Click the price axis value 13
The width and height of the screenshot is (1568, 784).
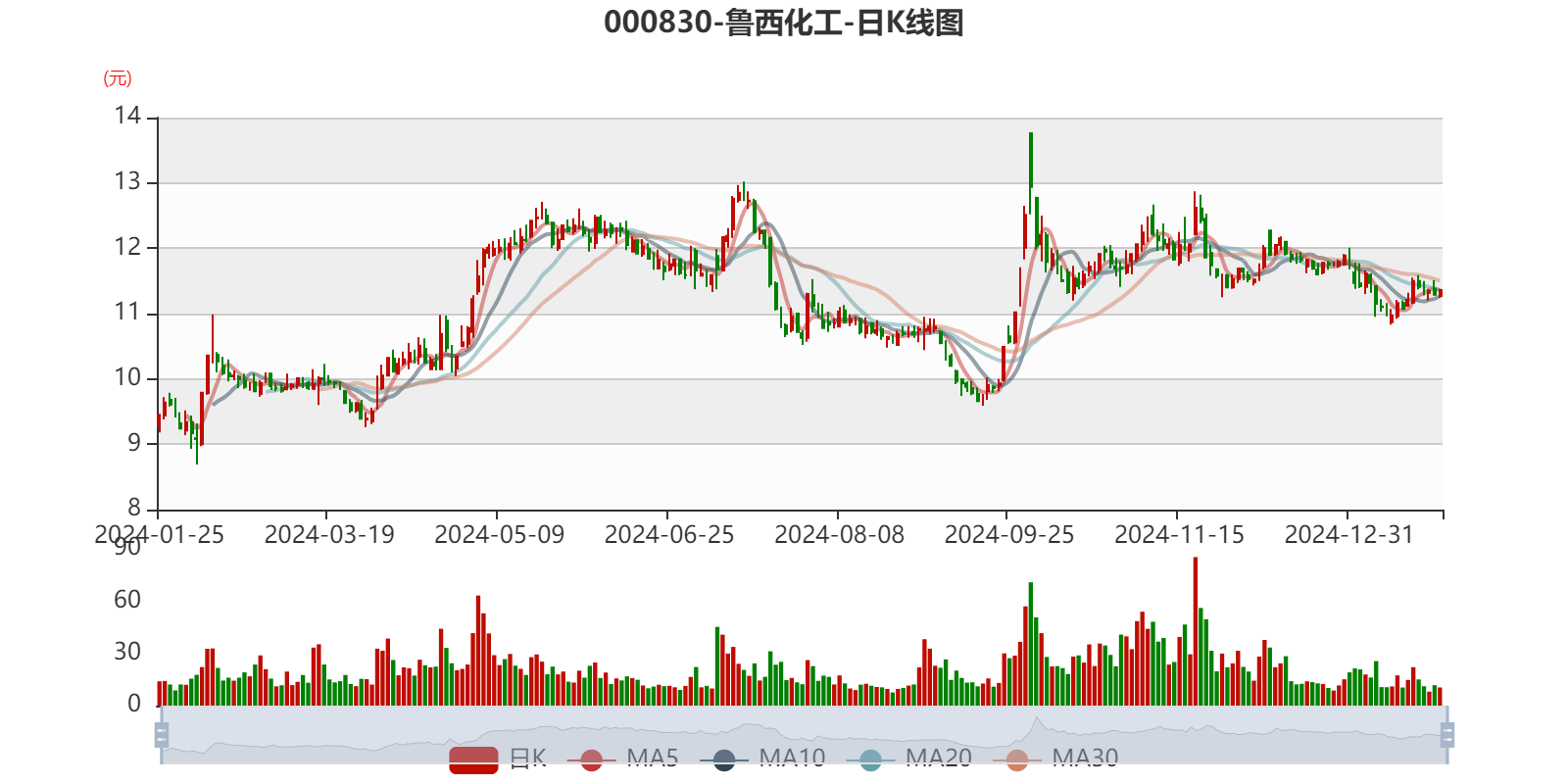pos(127,181)
